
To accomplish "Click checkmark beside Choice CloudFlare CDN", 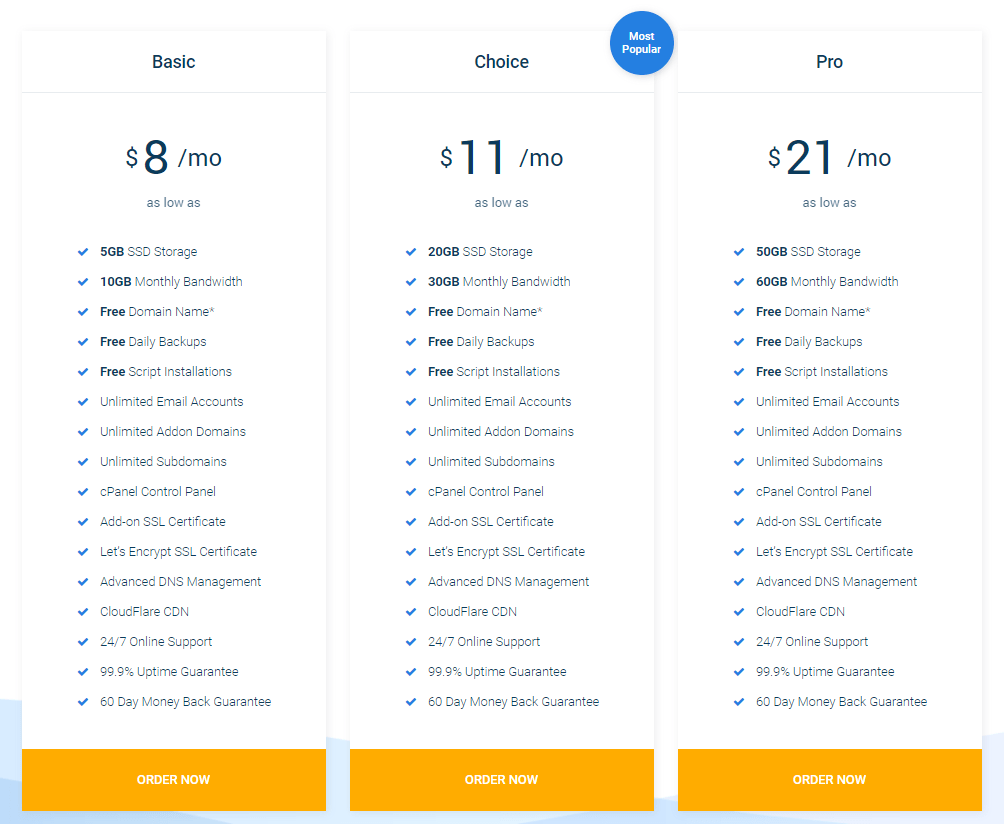I will [x=411, y=612].
